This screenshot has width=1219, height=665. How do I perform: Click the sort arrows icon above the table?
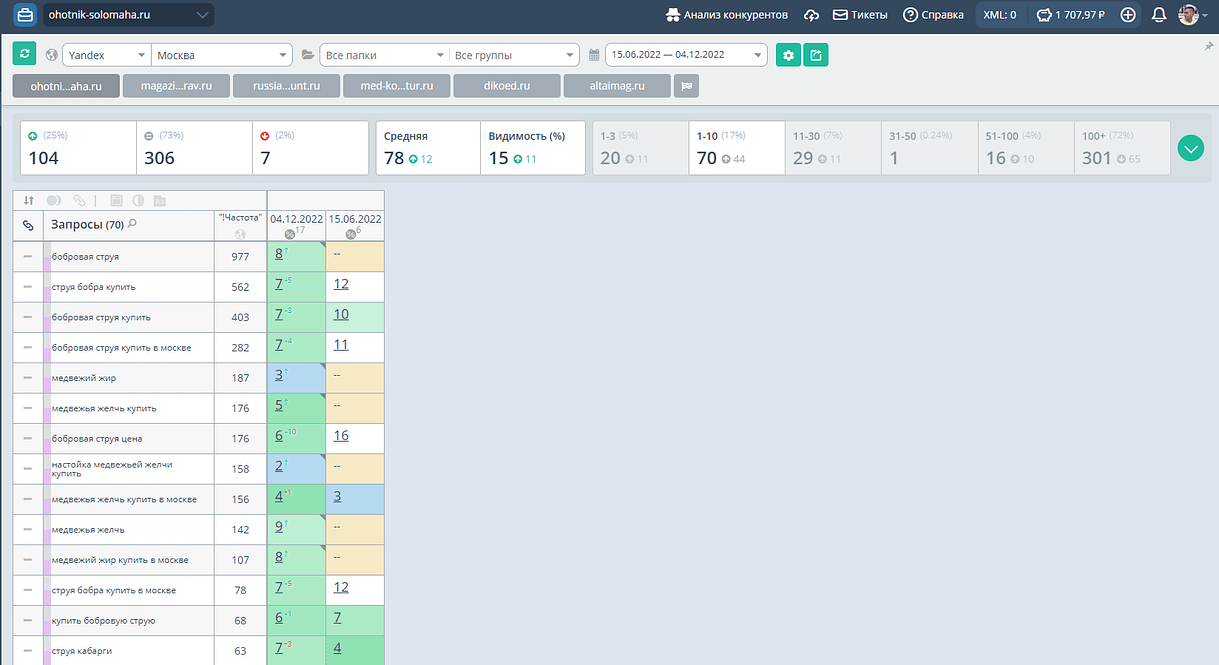29,200
